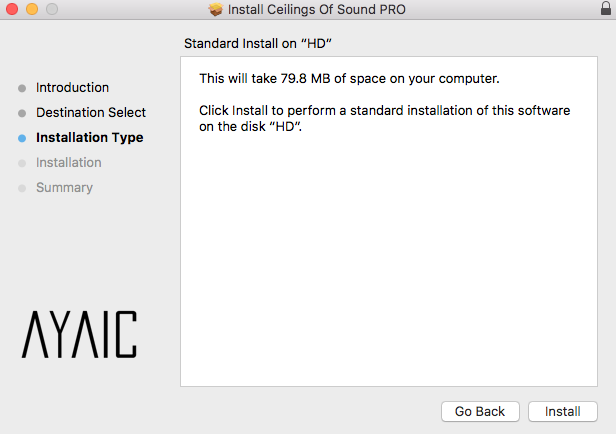Click the AYAIC logo
616x434 pixels.
pos(80,334)
